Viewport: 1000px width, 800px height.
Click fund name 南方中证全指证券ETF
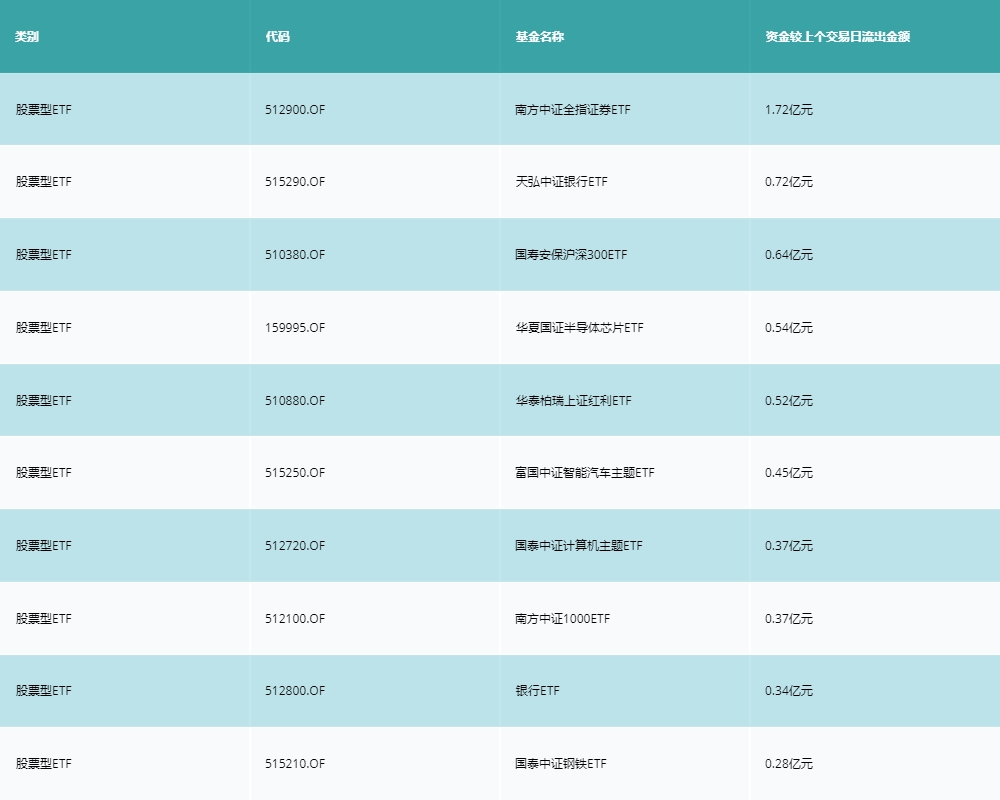click(x=573, y=110)
